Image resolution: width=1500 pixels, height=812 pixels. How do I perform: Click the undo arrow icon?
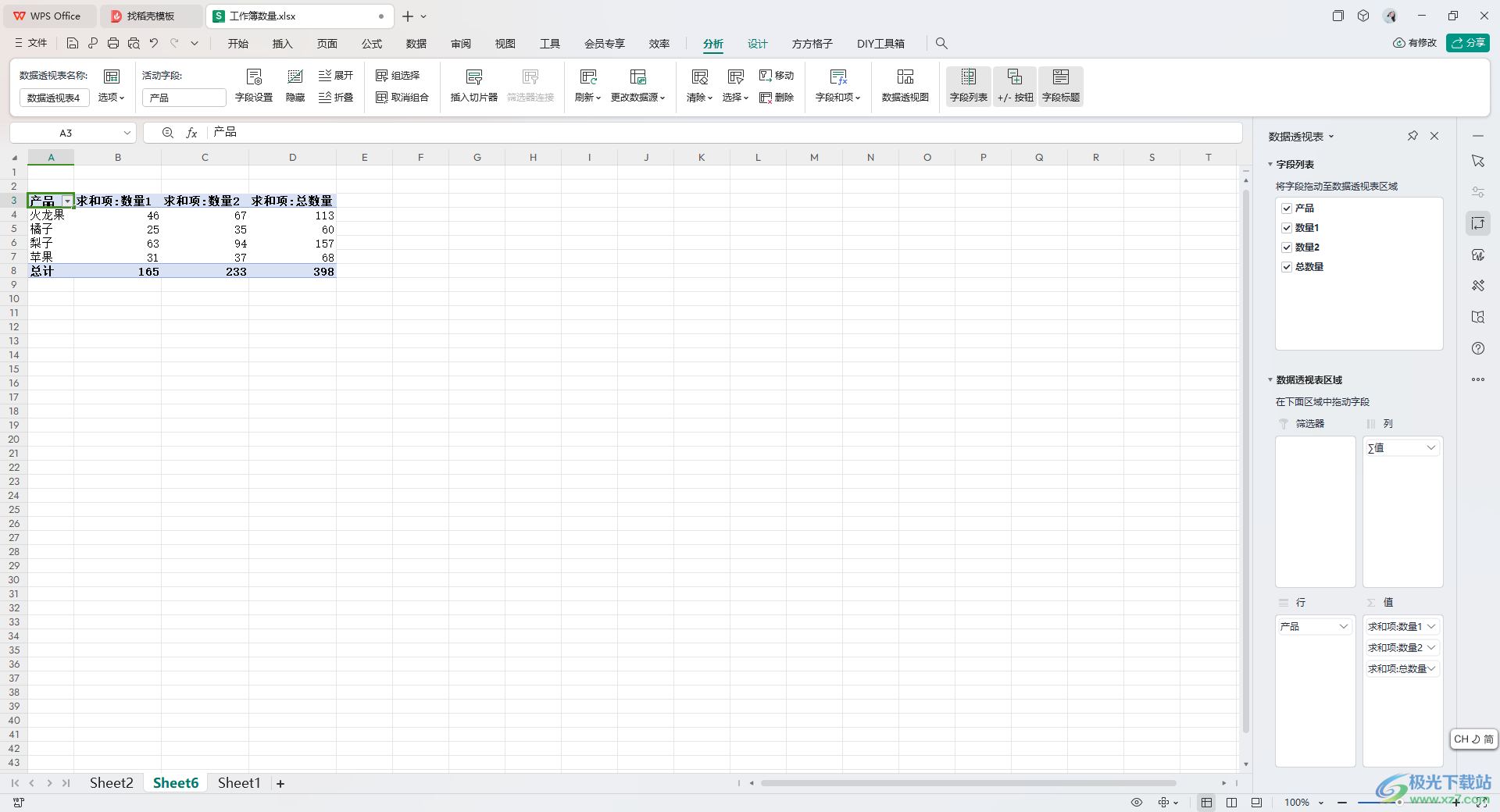click(x=154, y=44)
